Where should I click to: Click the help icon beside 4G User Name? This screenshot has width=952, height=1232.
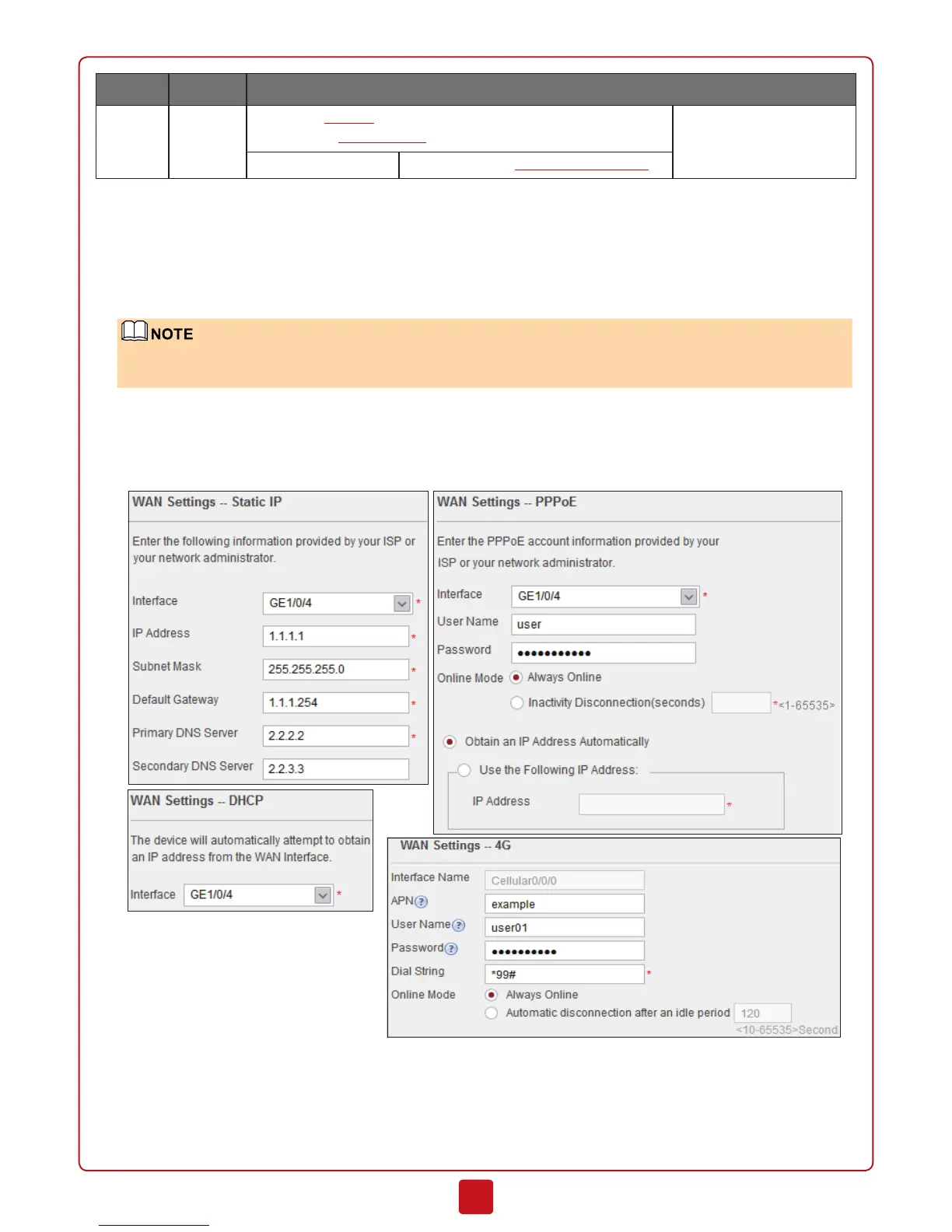click(459, 926)
